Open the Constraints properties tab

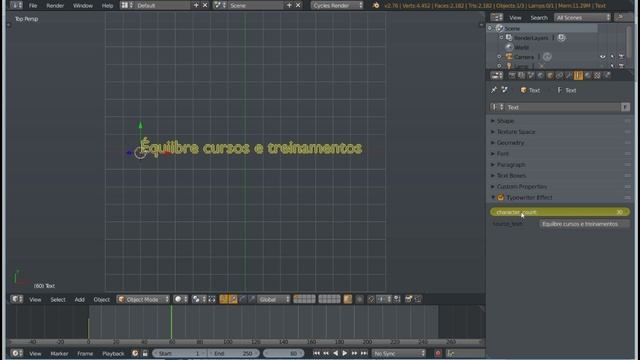tap(559, 76)
